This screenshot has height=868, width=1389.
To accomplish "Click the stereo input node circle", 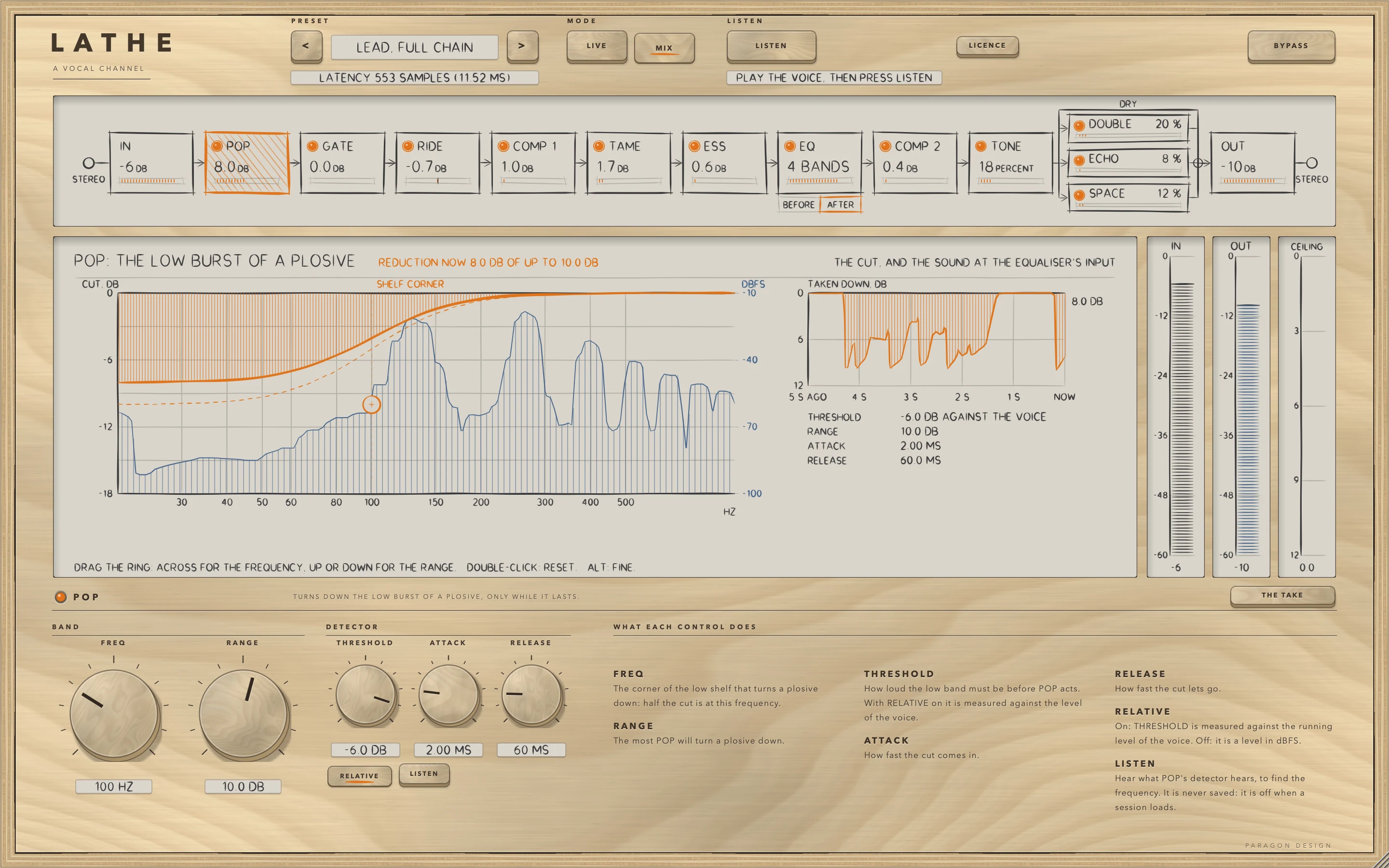I will pos(88,163).
